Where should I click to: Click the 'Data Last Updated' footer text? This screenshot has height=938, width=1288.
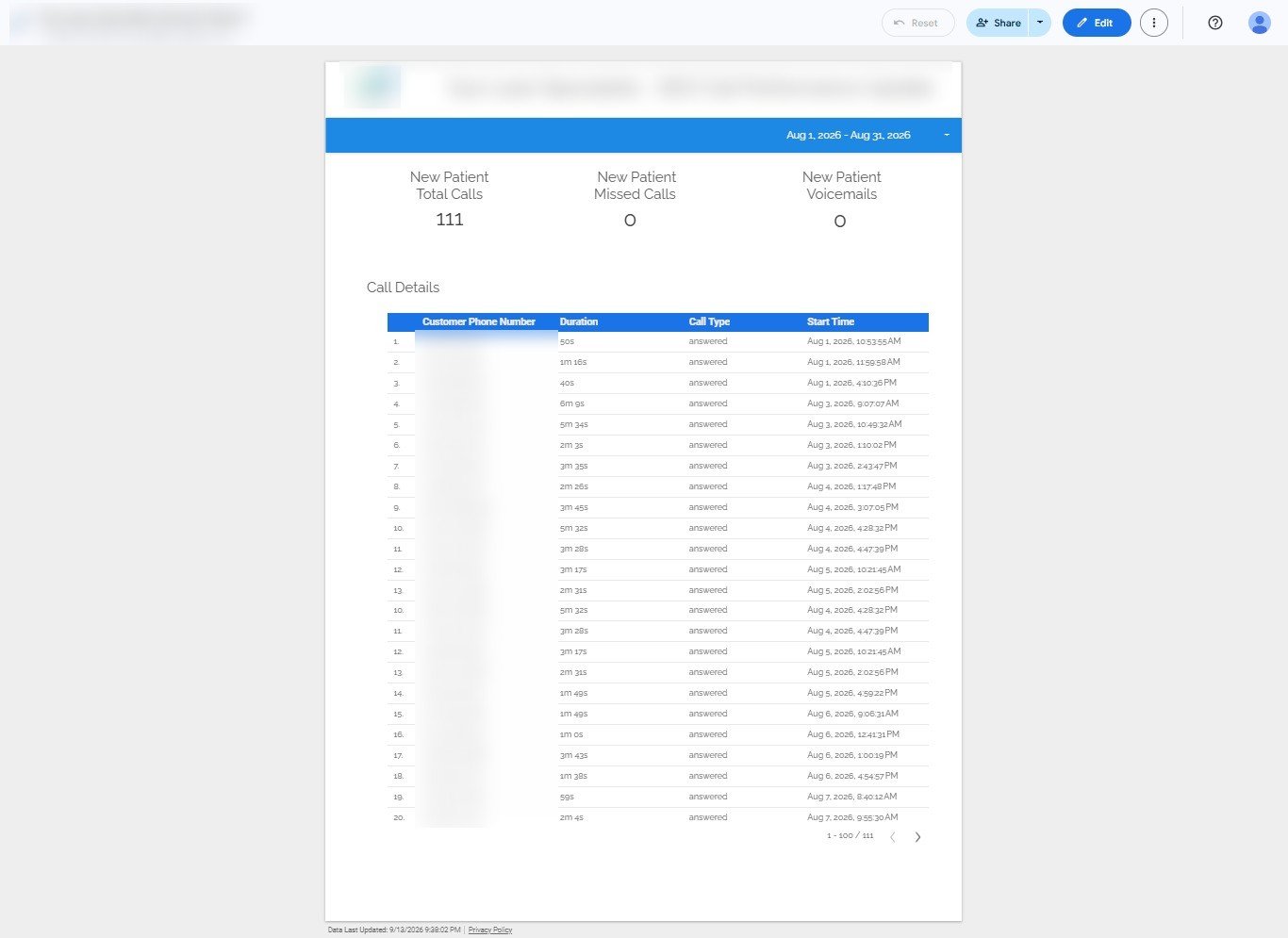[x=394, y=930]
